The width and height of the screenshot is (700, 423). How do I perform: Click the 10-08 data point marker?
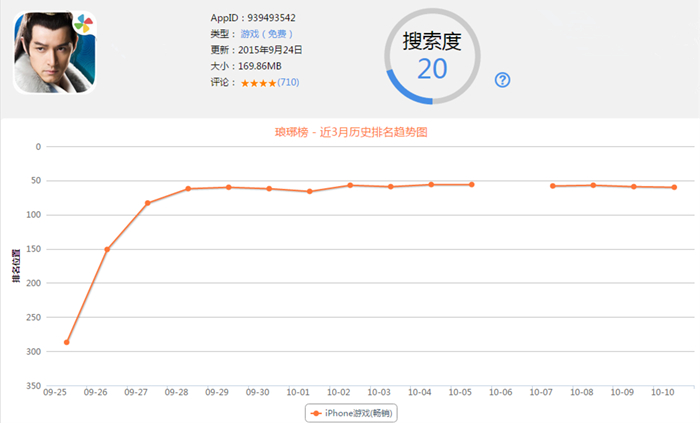pos(593,185)
